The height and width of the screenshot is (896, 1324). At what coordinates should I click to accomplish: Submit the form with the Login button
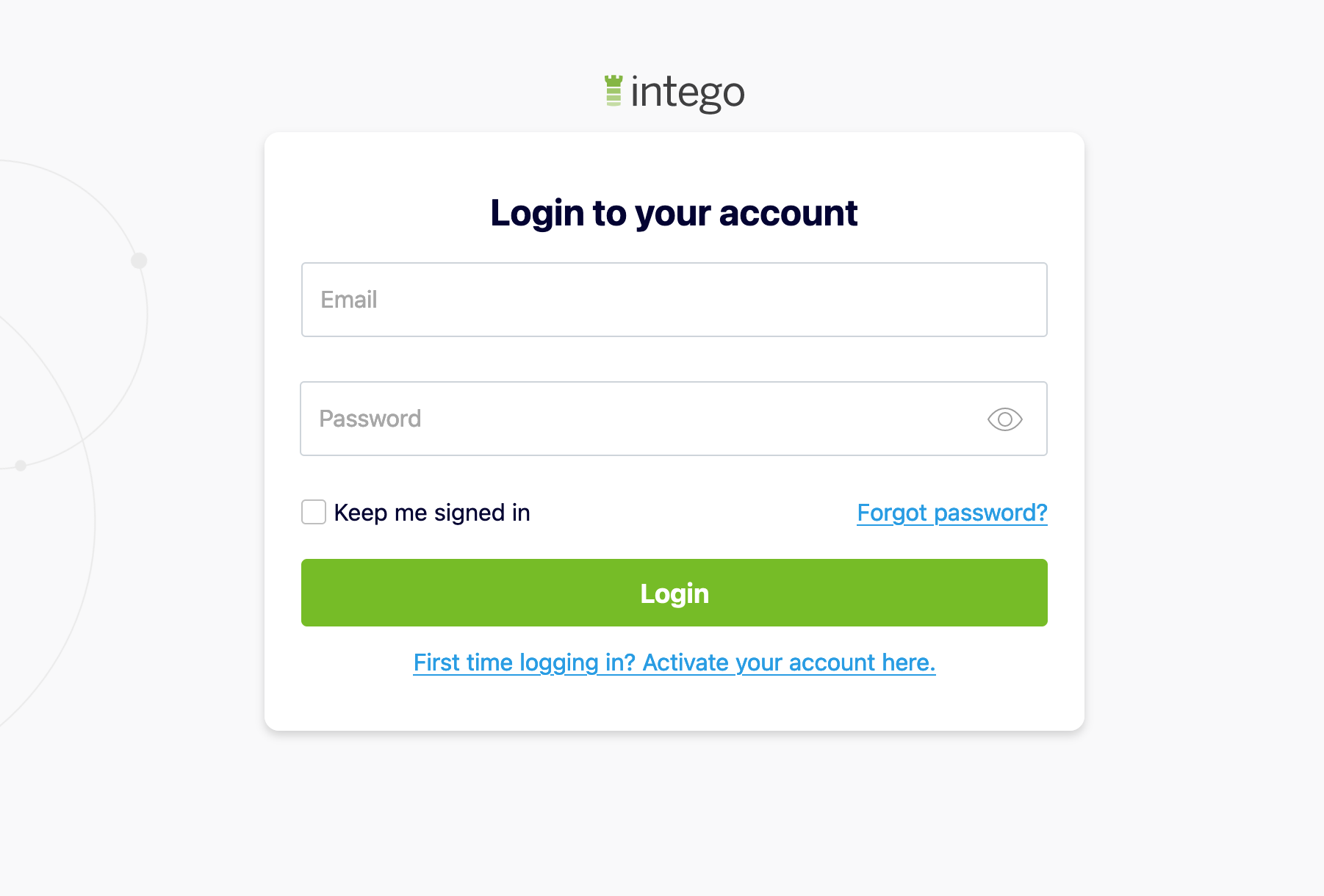(x=674, y=593)
